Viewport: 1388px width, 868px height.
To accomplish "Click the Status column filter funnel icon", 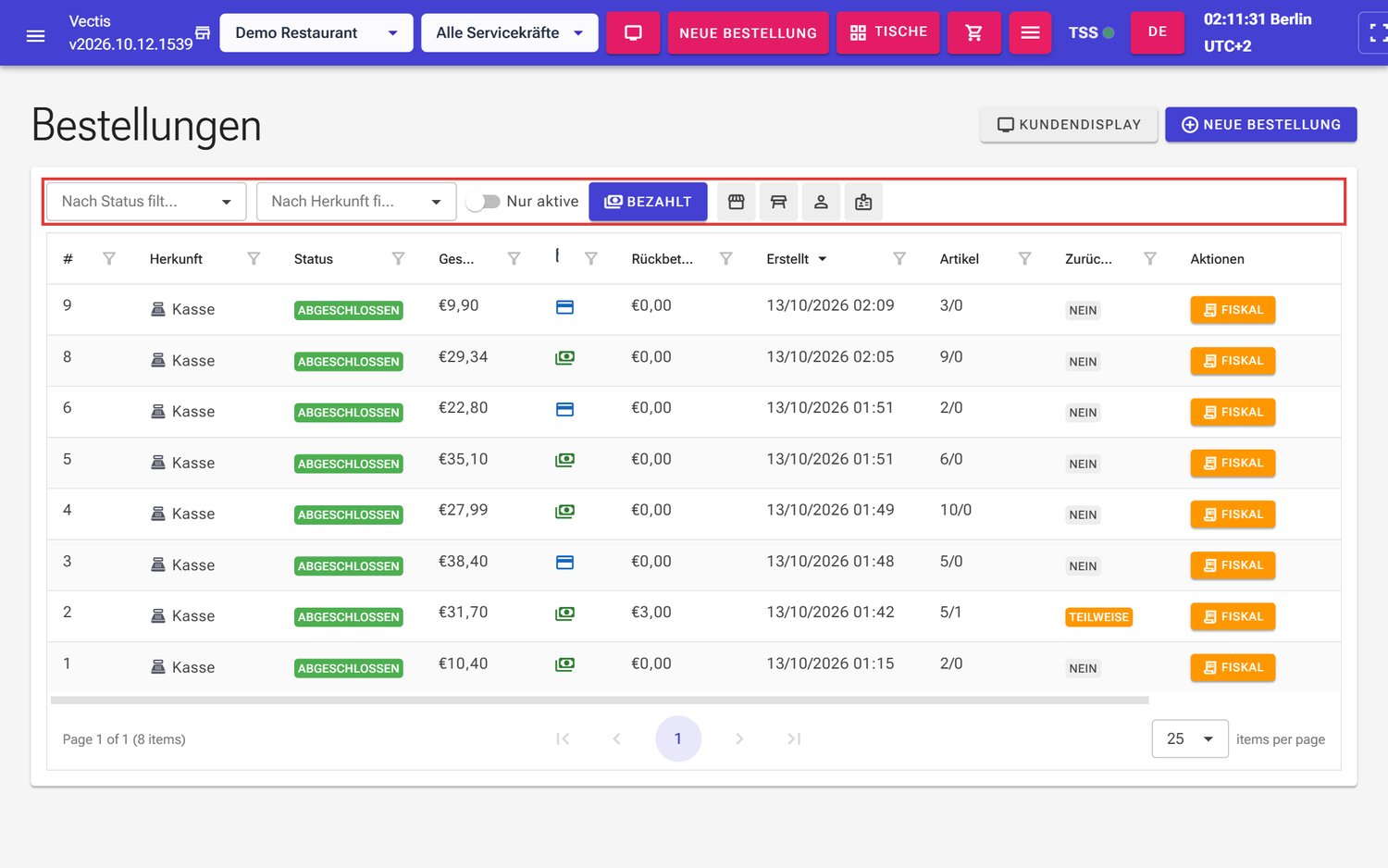I will pos(398,259).
